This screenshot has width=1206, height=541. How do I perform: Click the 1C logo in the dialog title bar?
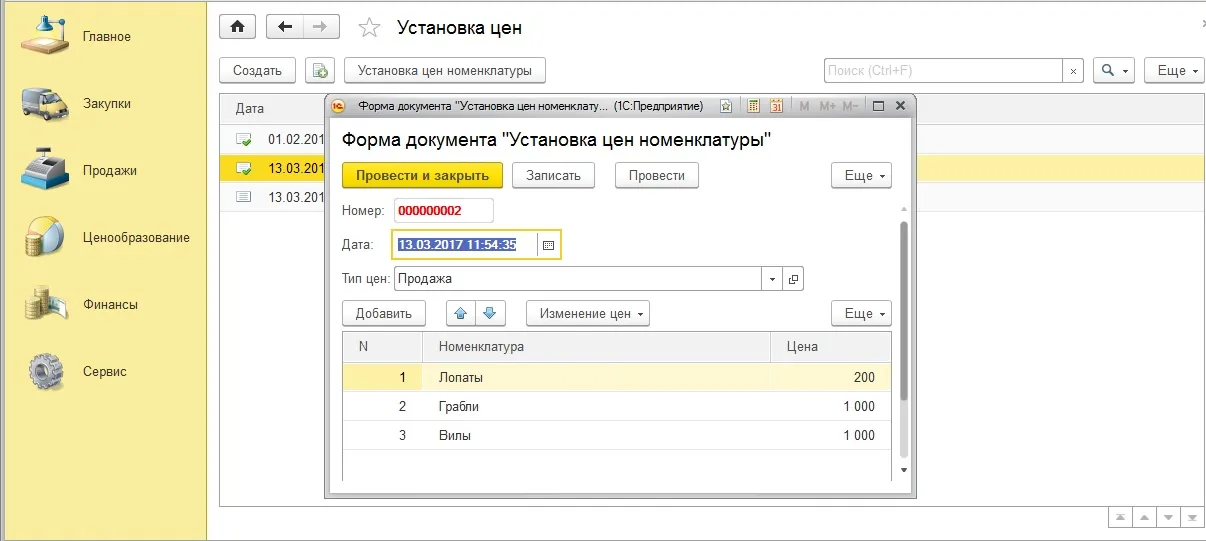click(338, 106)
